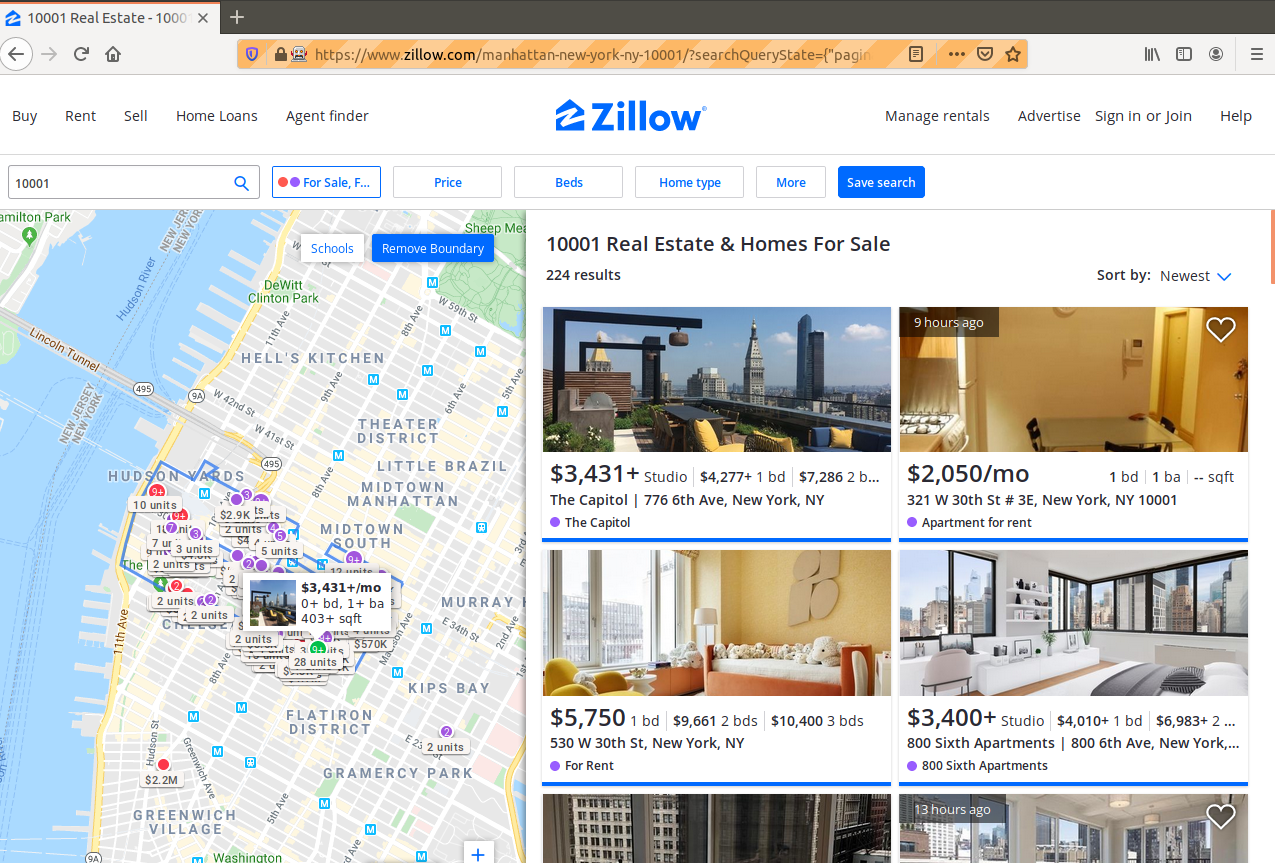Open the Home Loans menu
1275x863 pixels.
point(216,116)
